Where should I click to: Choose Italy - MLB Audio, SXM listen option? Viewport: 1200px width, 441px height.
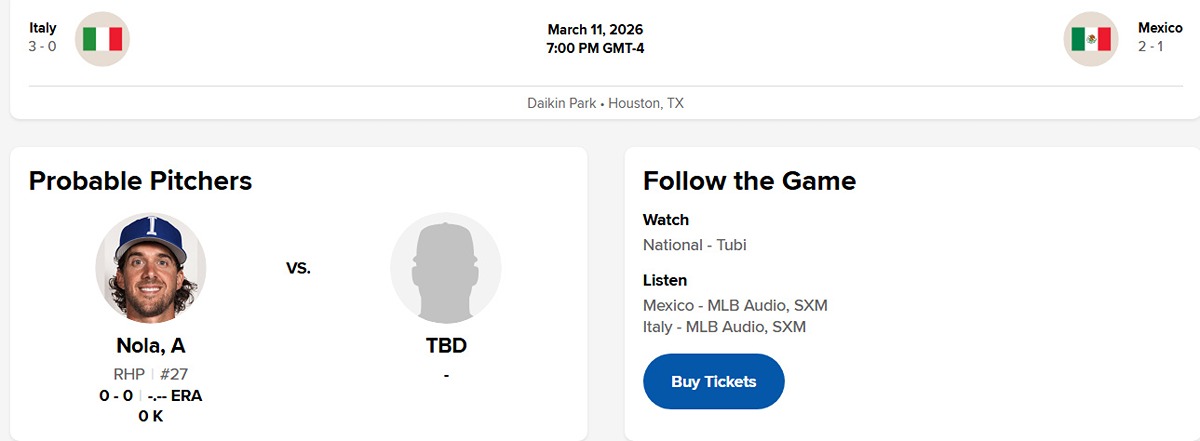724,327
